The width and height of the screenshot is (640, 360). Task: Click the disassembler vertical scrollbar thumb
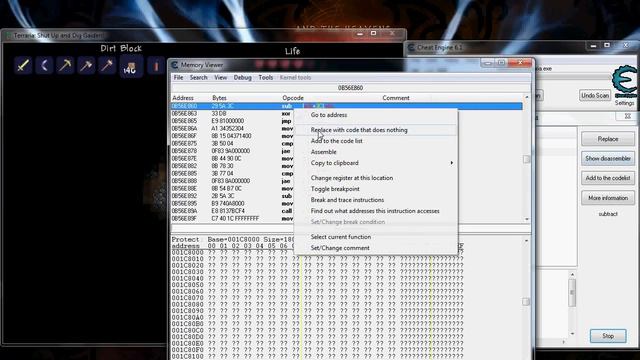click(527, 159)
